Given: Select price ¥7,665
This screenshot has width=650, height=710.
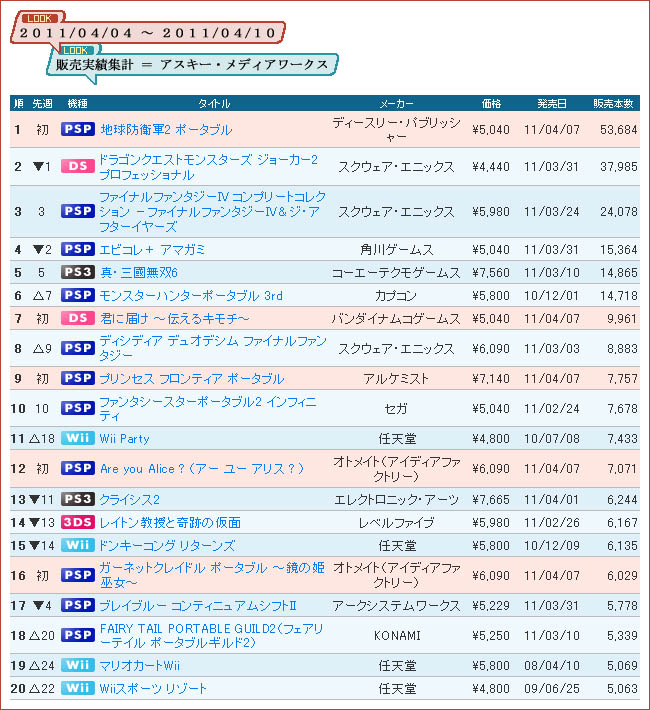Looking at the screenshot, I should 491,500.
